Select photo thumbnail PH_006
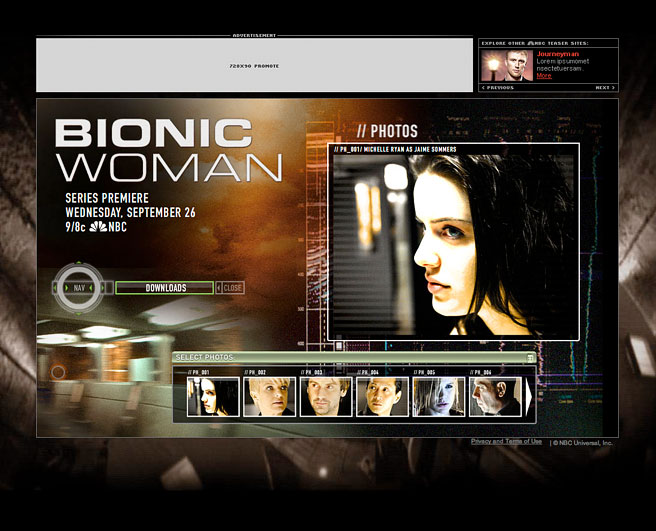 (495, 397)
